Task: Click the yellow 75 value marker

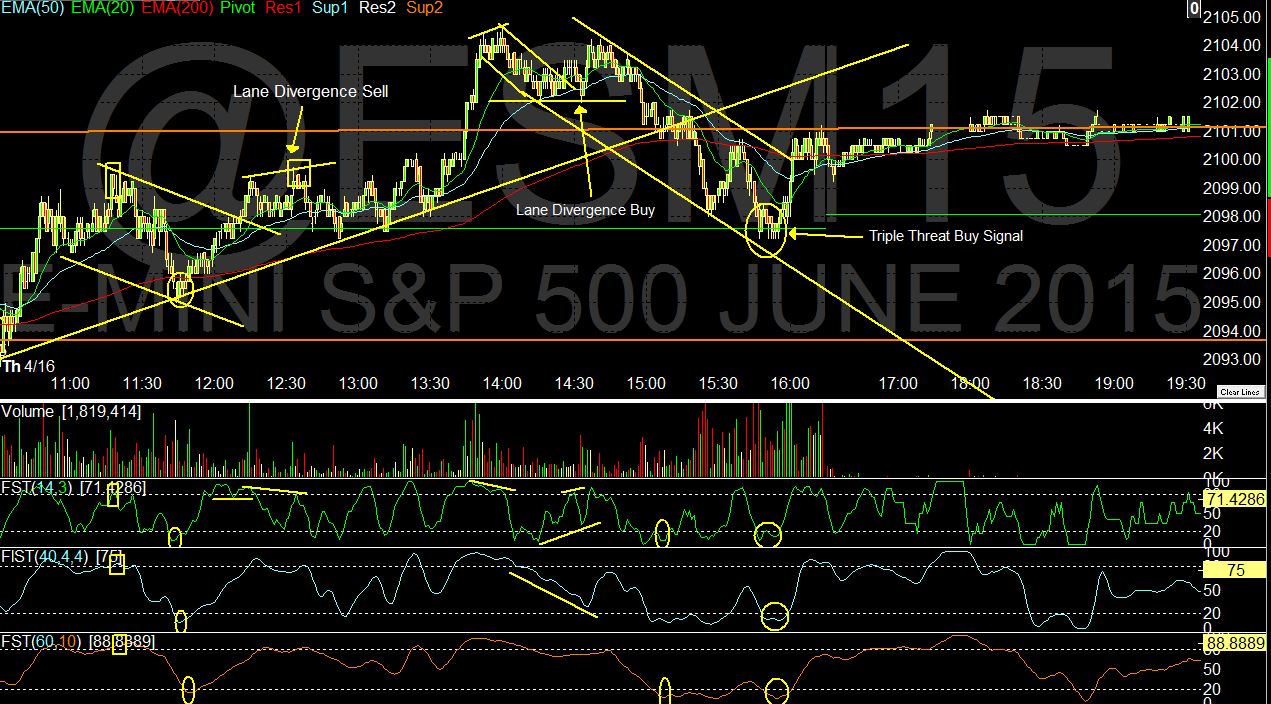Action: point(1235,570)
